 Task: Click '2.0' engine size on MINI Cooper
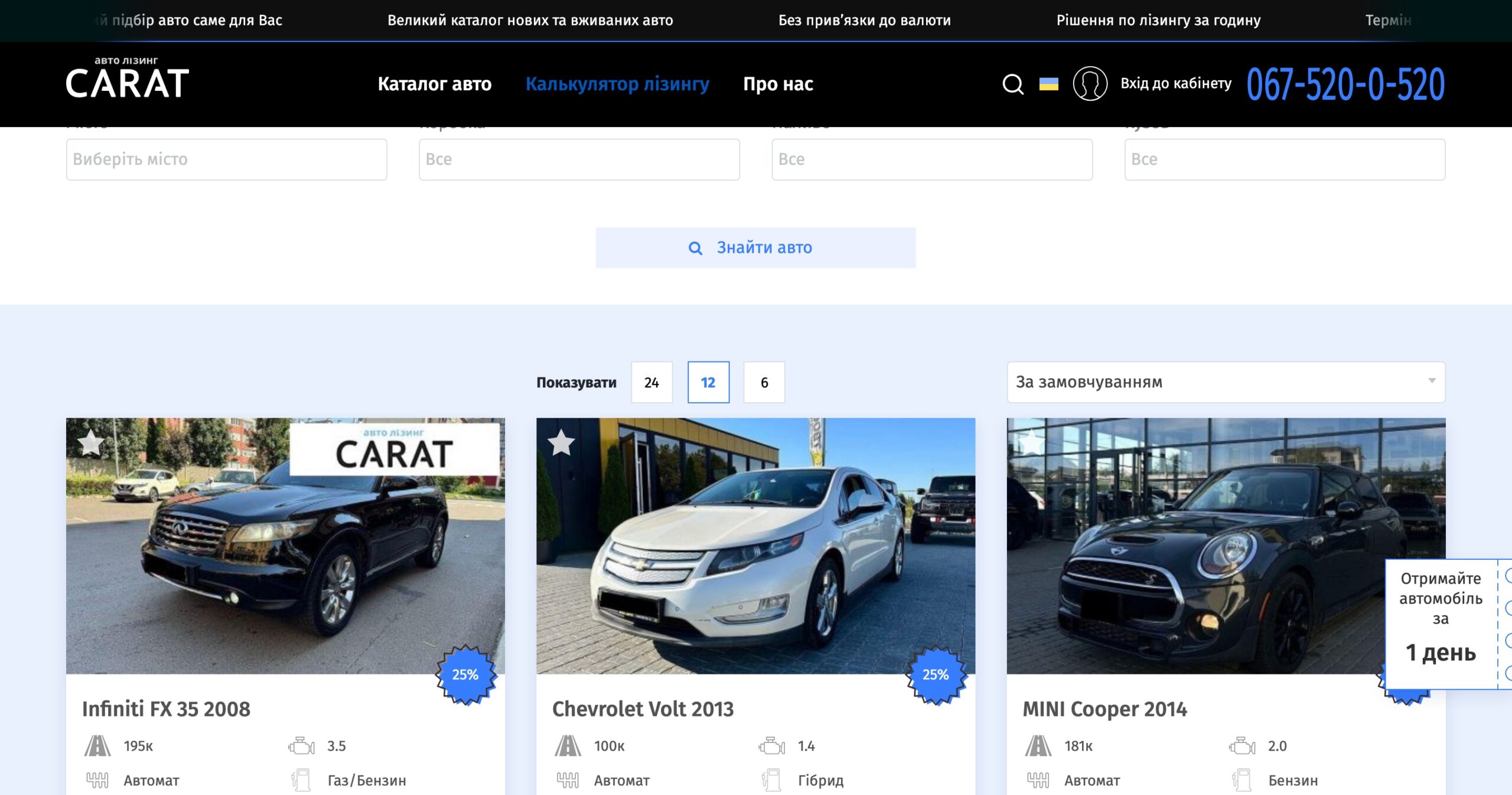click(x=1277, y=746)
